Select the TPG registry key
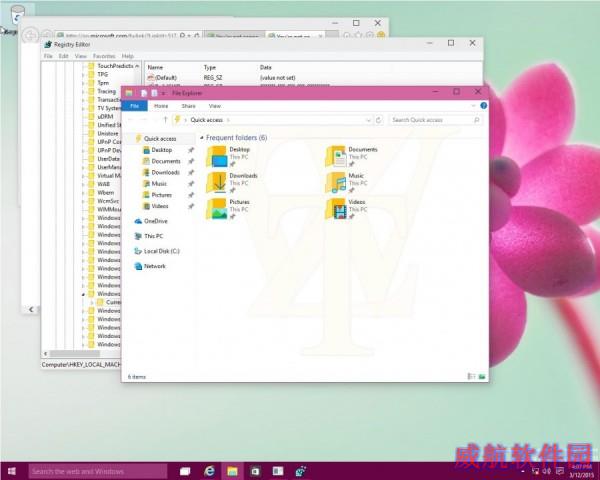 [x=103, y=75]
